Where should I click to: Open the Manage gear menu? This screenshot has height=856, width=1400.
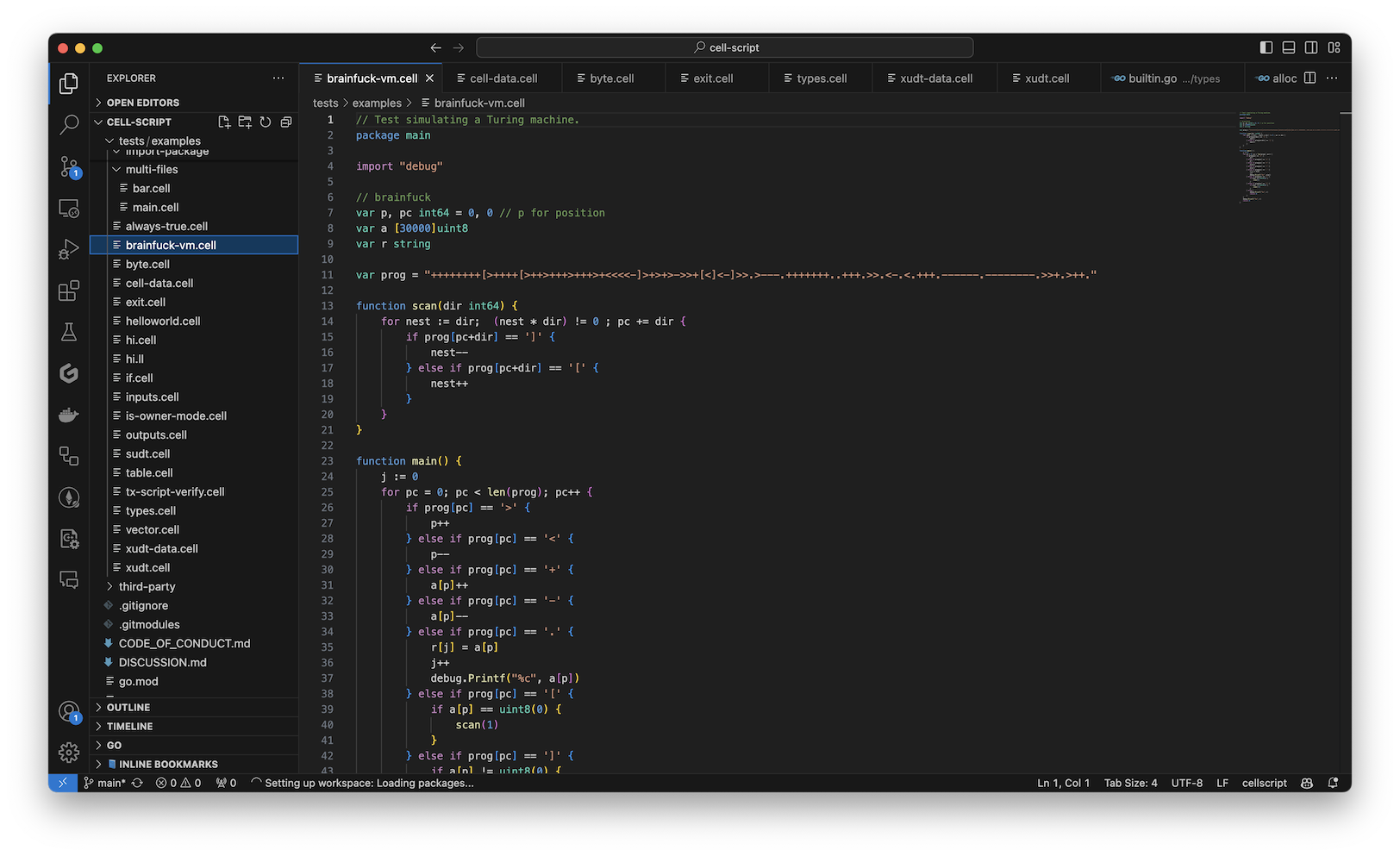tap(69, 753)
